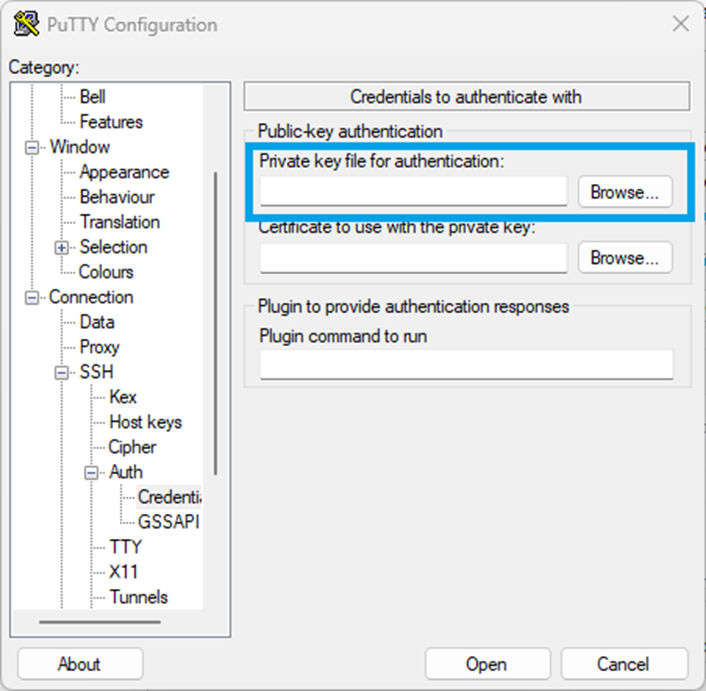Select X11 settings
Screen dimensions: 706x691
tap(123, 572)
